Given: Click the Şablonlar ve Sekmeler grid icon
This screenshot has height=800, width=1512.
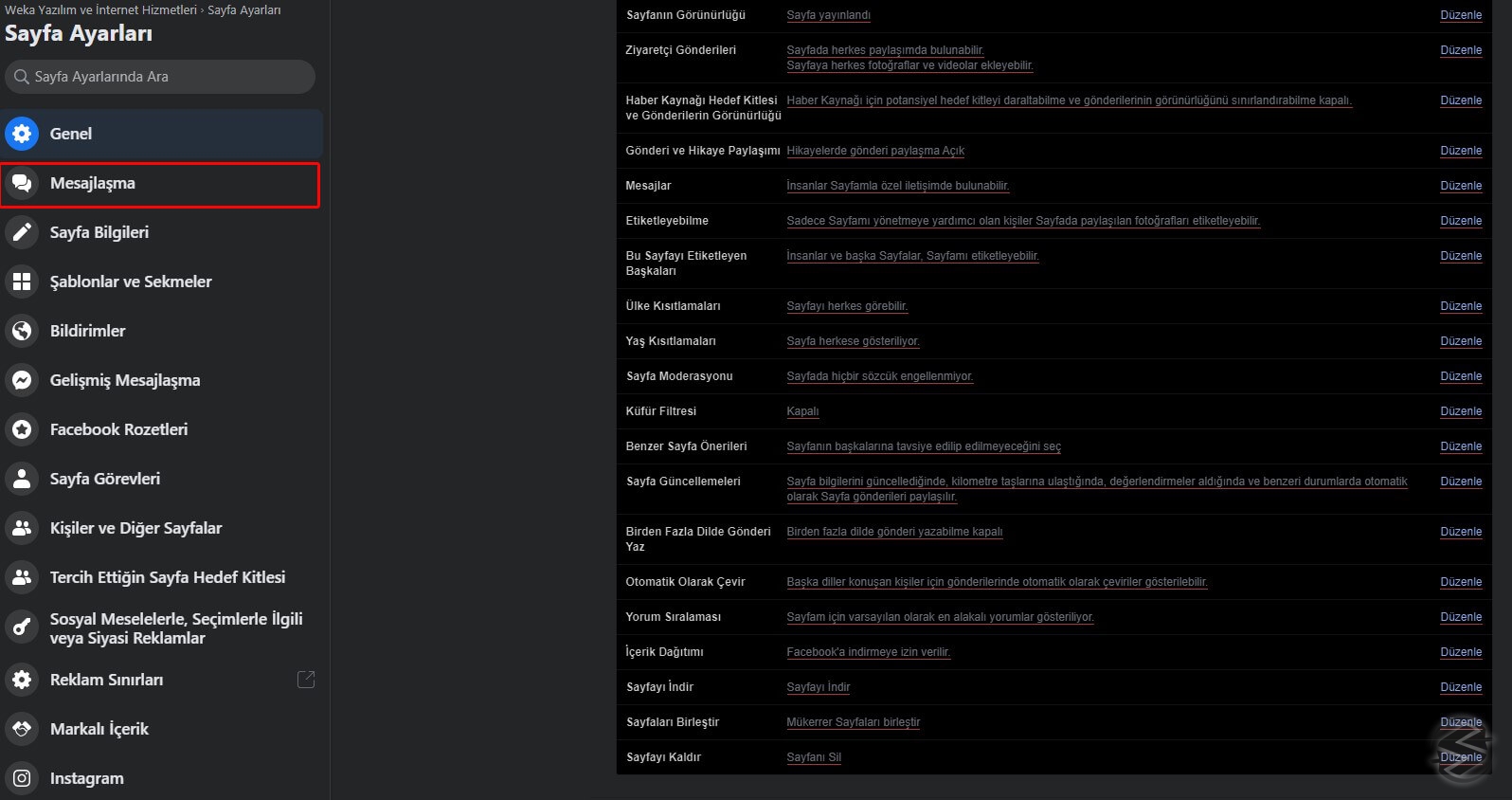Looking at the screenshot, I should coord(22,282).
